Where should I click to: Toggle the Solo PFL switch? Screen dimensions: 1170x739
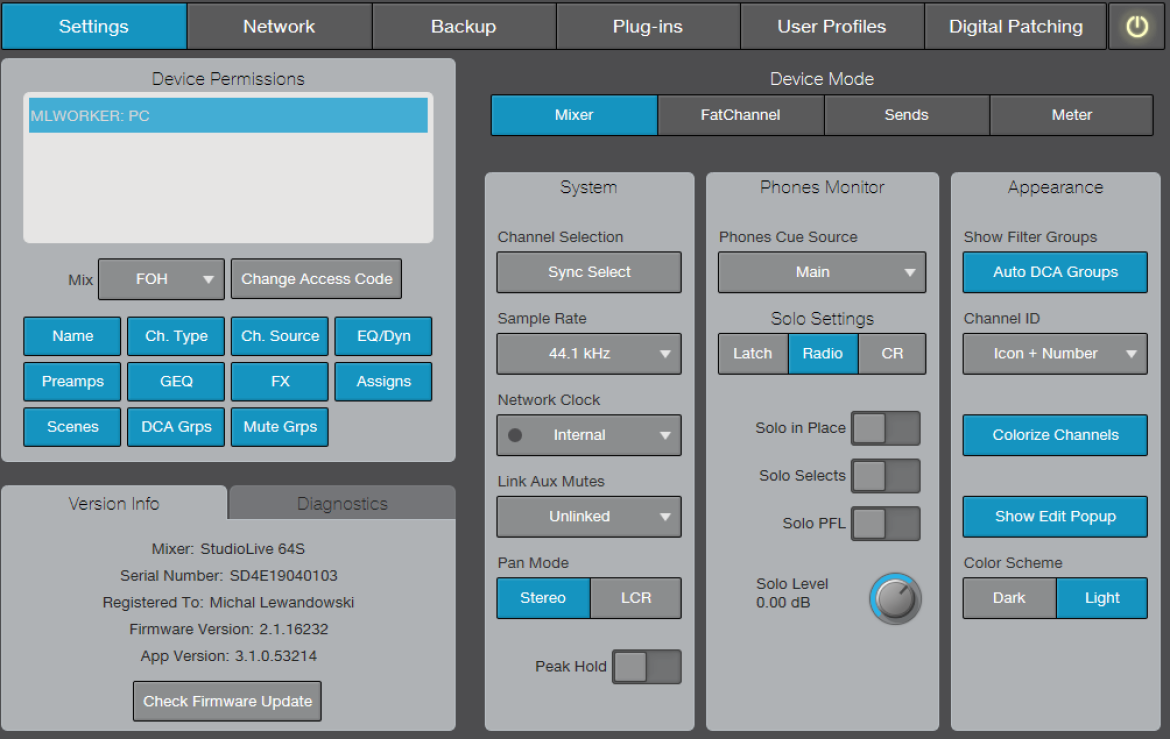coord(886,524)
